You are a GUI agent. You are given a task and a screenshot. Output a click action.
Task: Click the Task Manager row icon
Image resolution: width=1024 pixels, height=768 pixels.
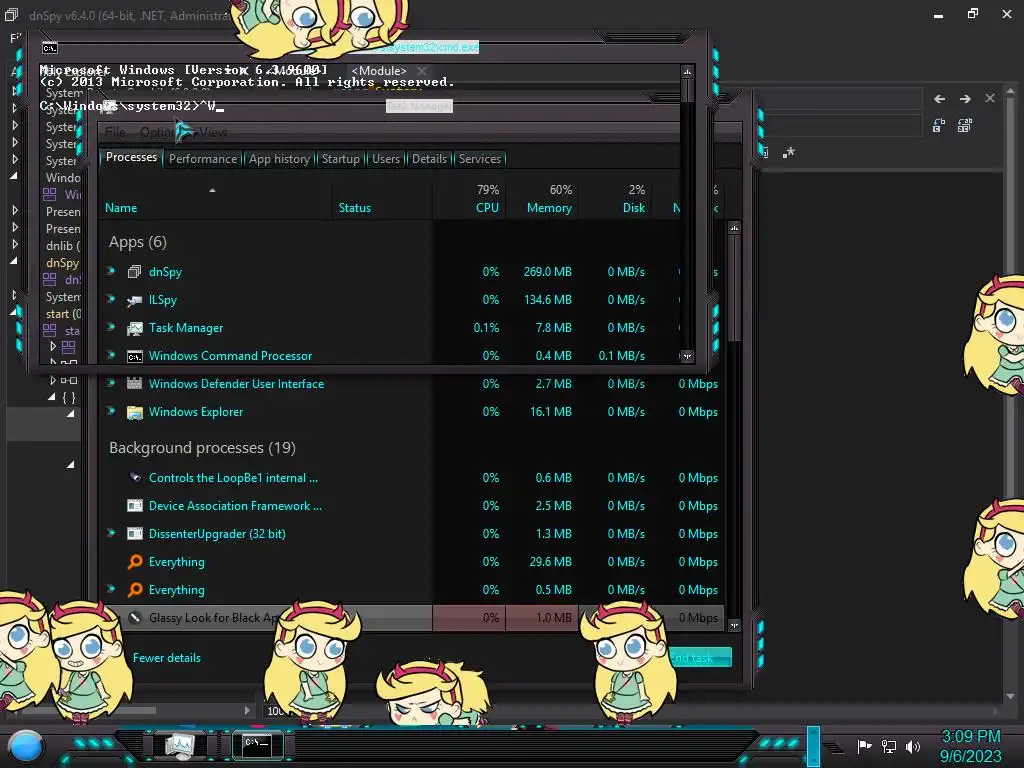135,328
